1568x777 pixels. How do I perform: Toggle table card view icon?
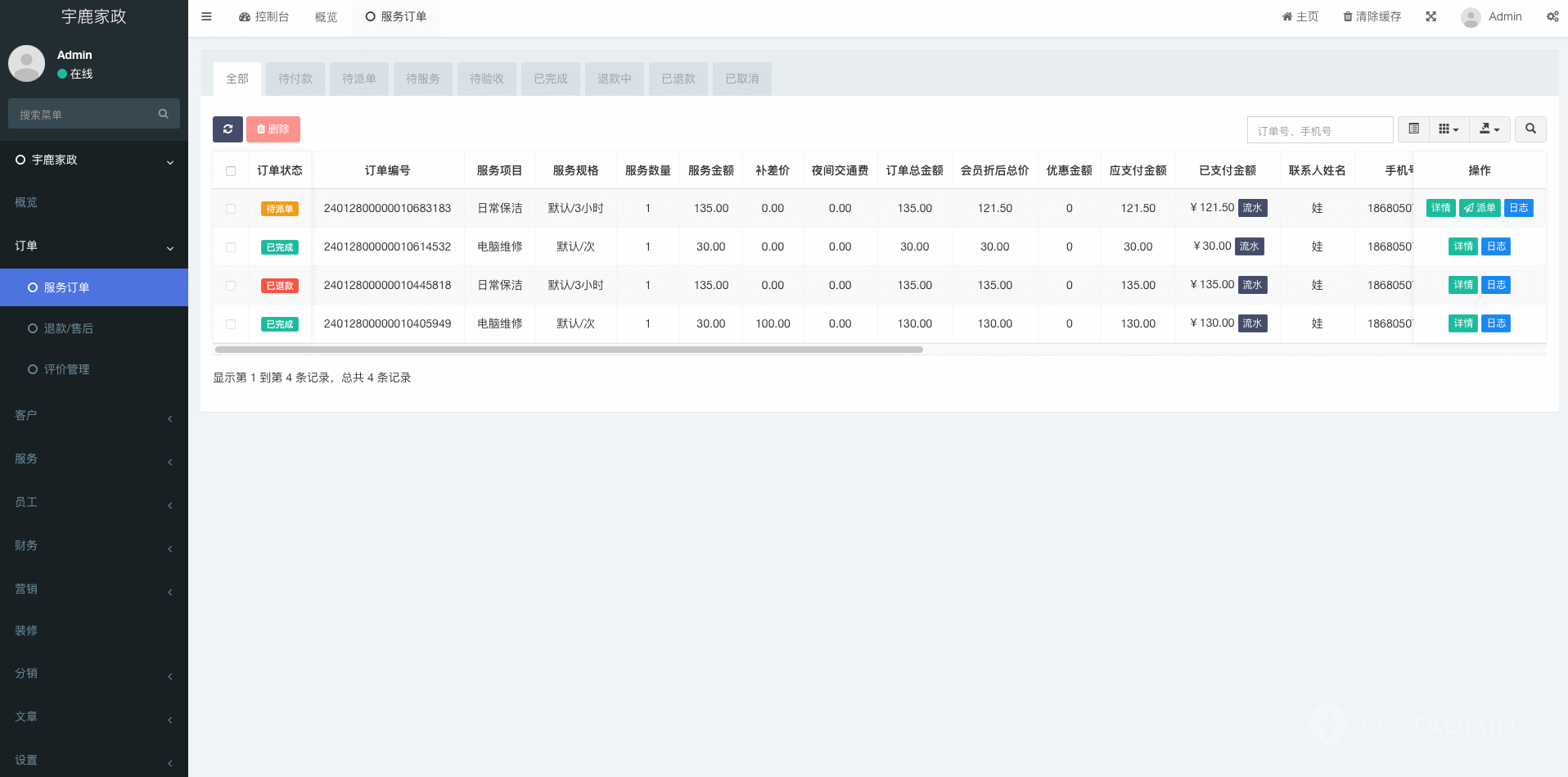[x=1413, y=129]
